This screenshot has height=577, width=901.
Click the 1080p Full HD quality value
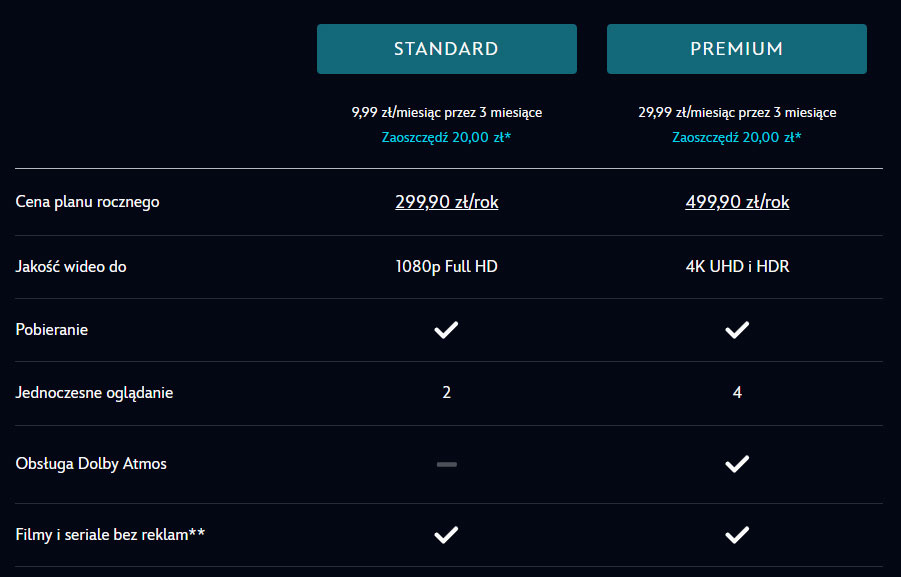(x=446, y=267)
